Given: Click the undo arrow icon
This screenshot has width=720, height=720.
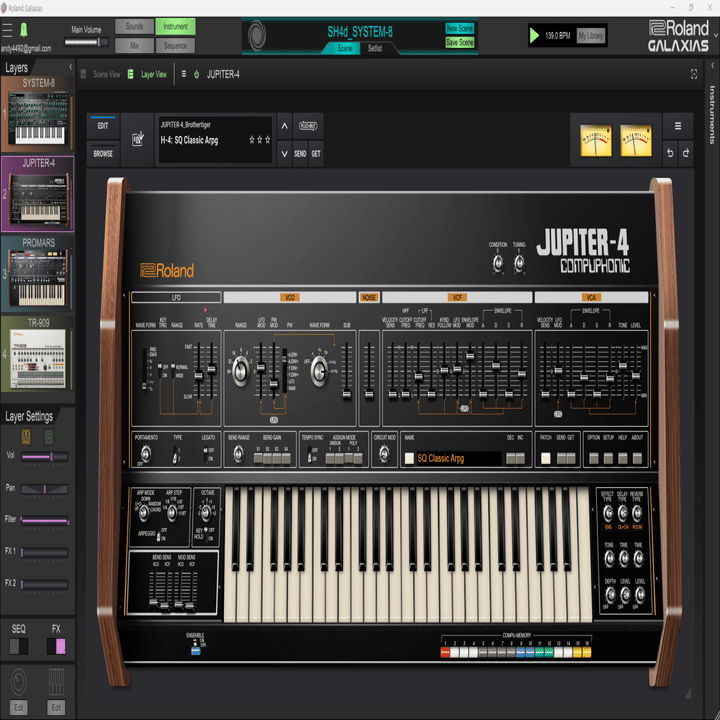Looking at the screenshot, I should click(x=670, y=153).
